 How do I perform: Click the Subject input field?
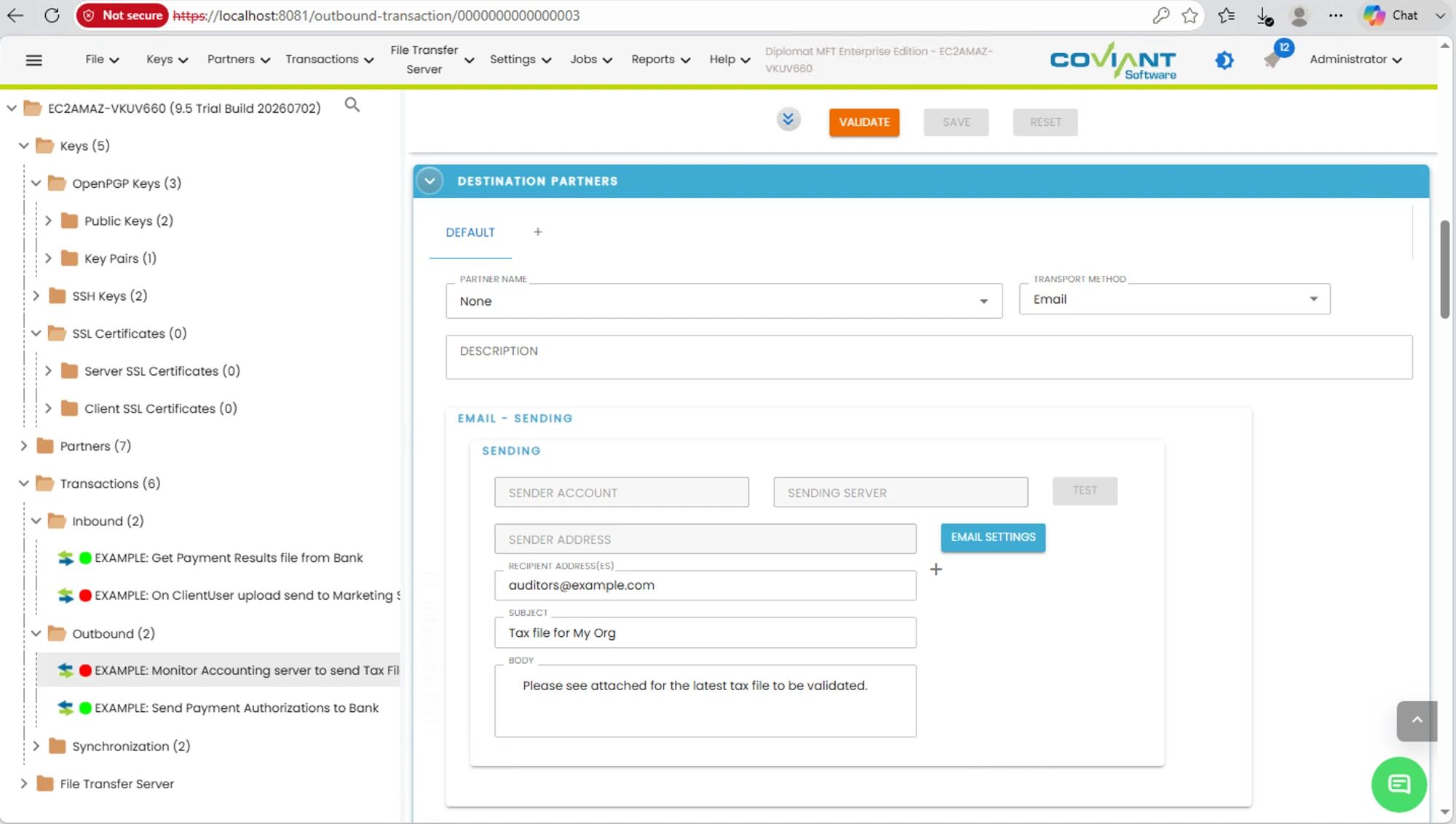(705, 633)
